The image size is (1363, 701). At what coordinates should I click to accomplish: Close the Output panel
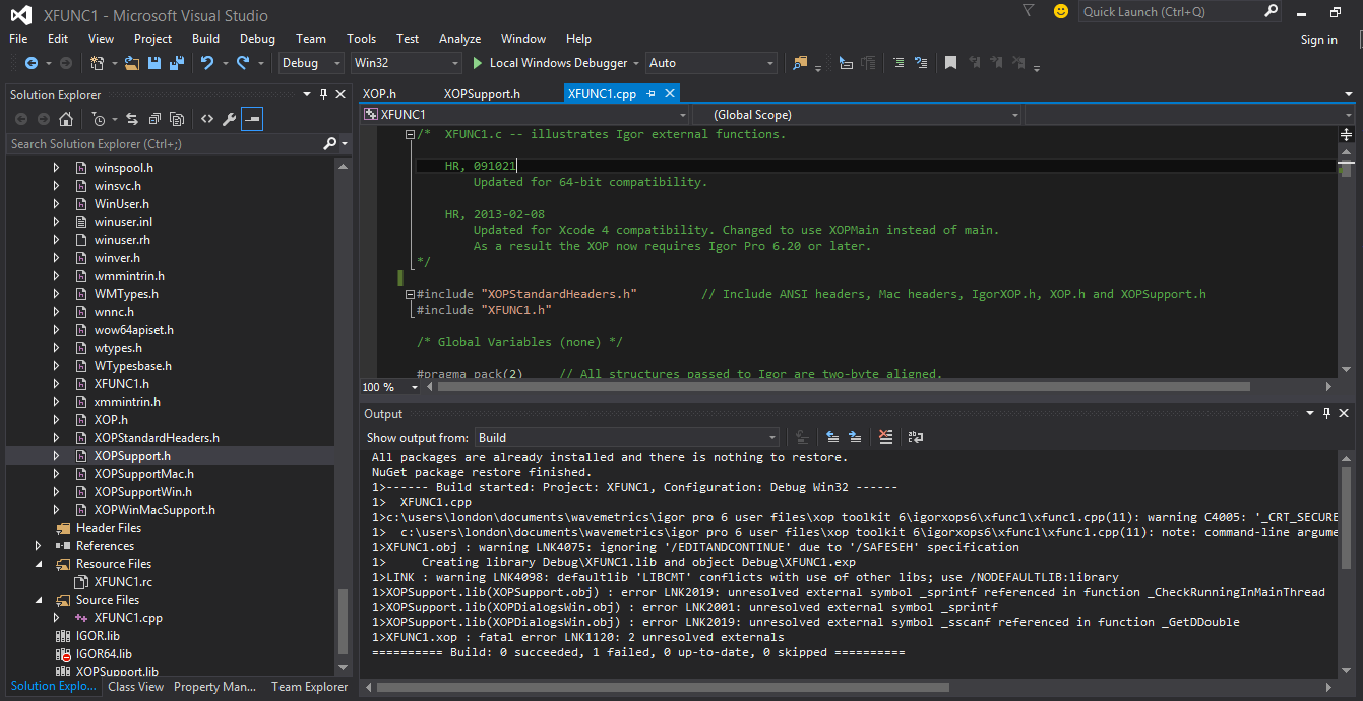coord(1345,413)
